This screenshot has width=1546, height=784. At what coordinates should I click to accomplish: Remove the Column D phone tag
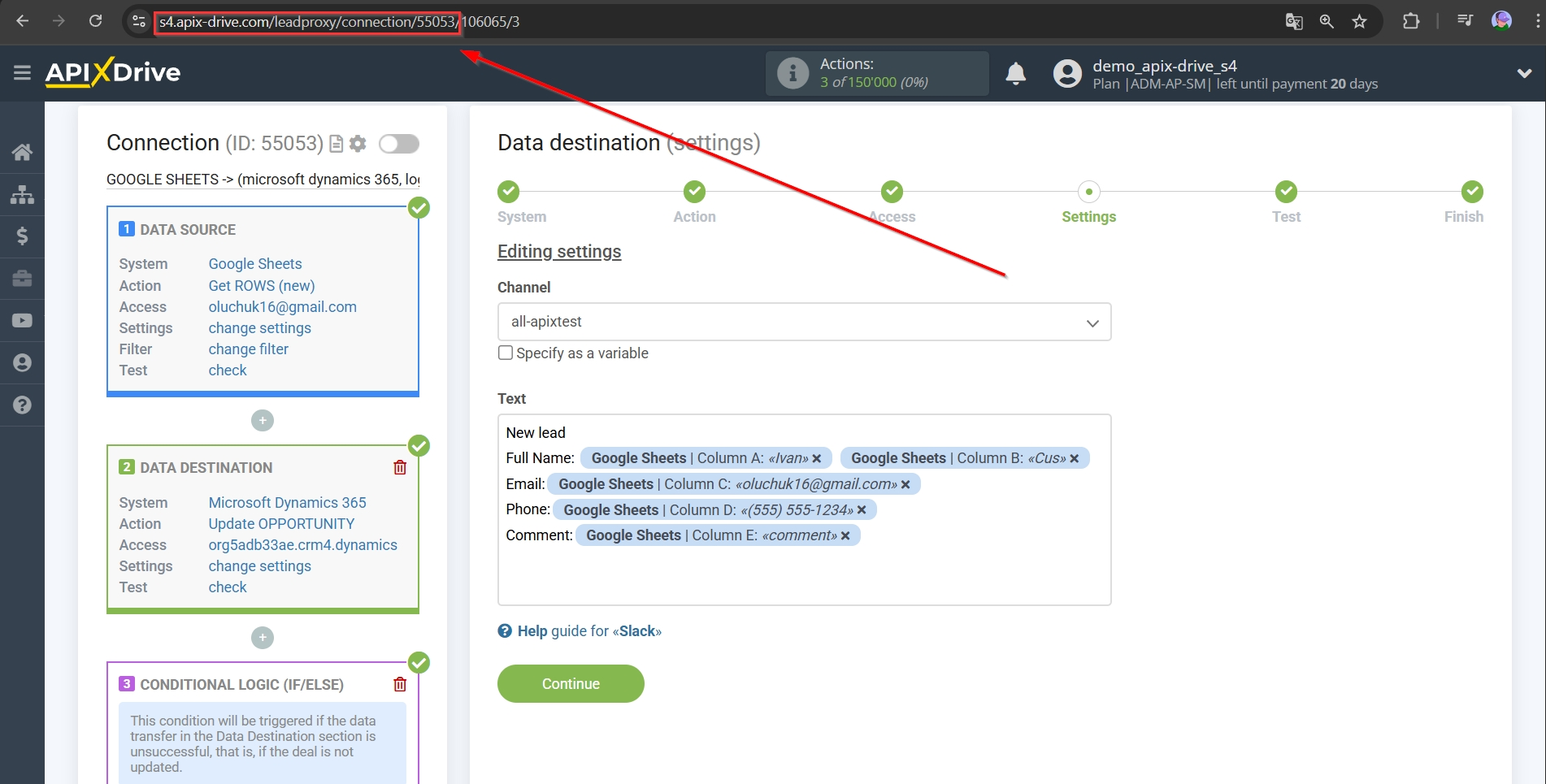click(862, 510)
